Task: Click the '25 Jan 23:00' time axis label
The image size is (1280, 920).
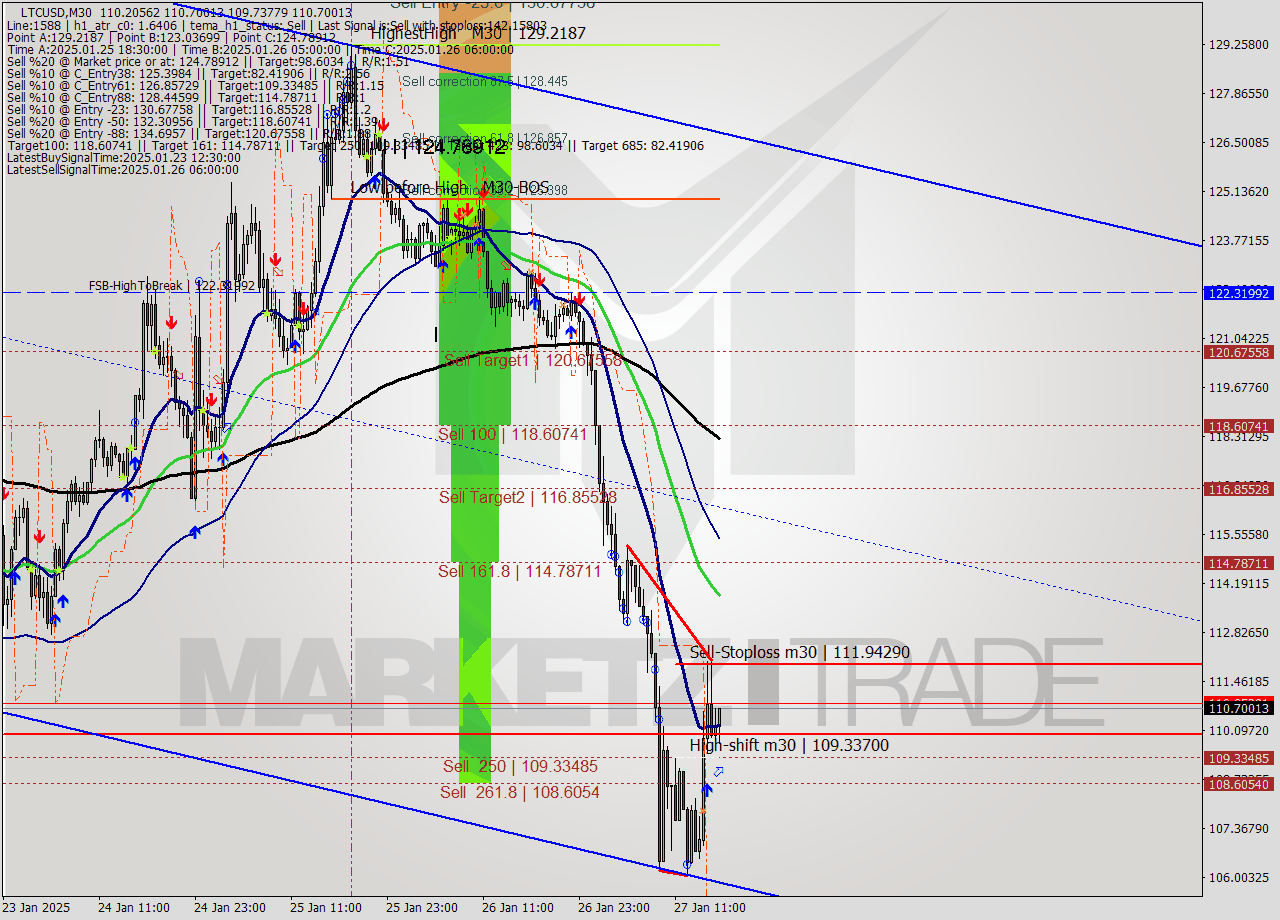Action: [x=422, y=908]
